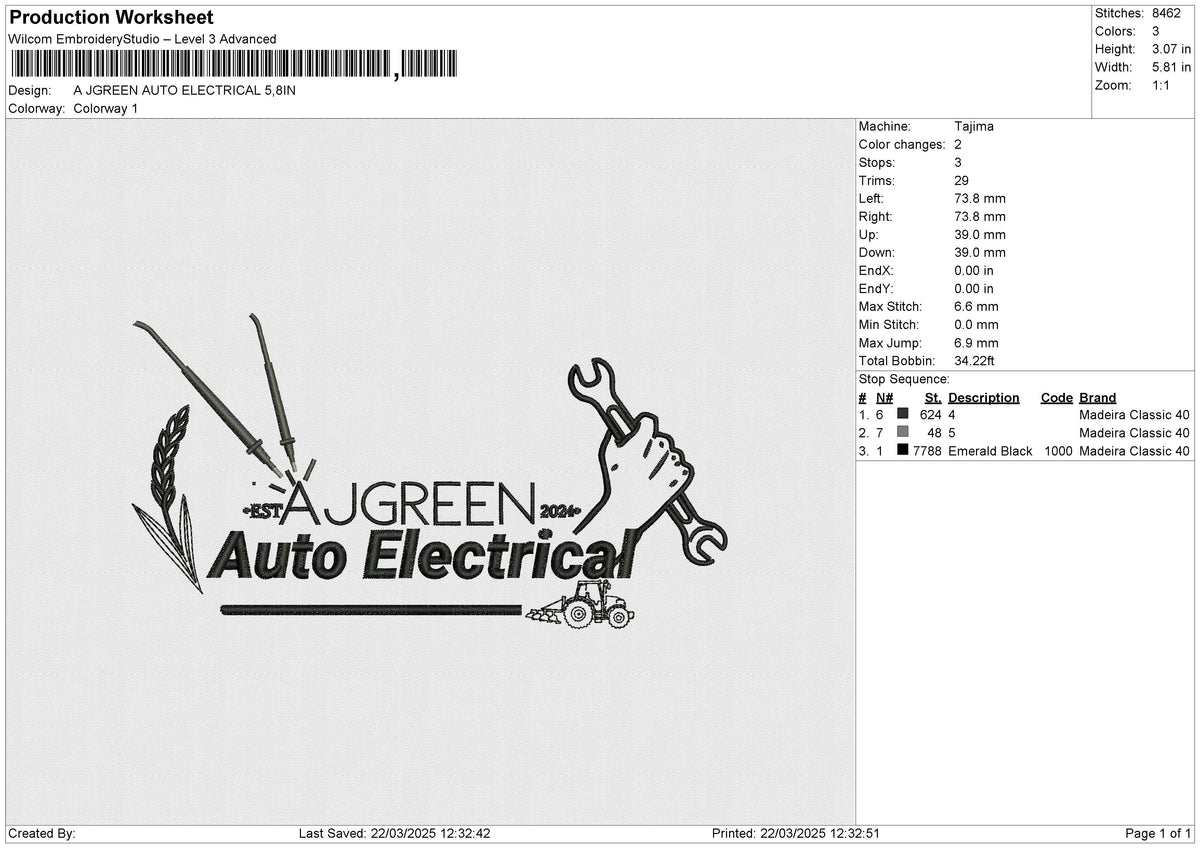Click the 'Production Worksheet' title

point(110,18)
